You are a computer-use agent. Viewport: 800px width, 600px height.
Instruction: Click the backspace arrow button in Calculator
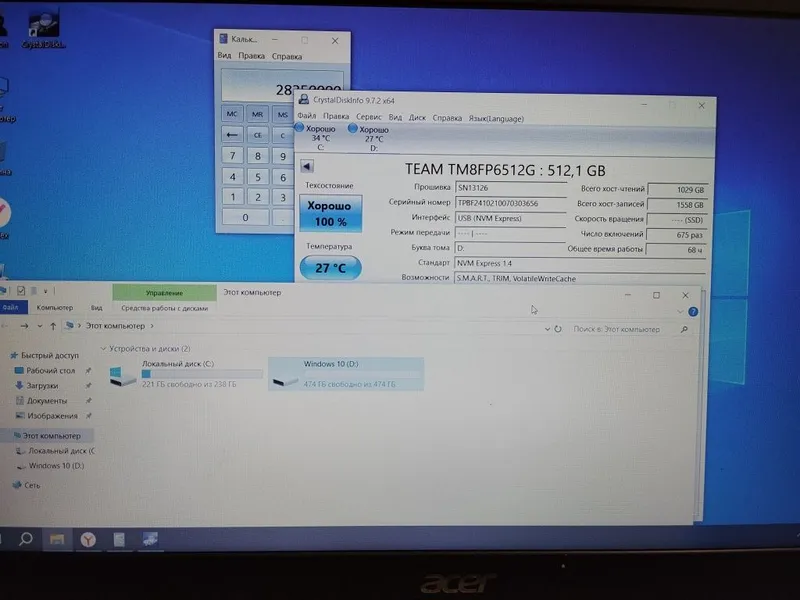click(x=232, y=135)
